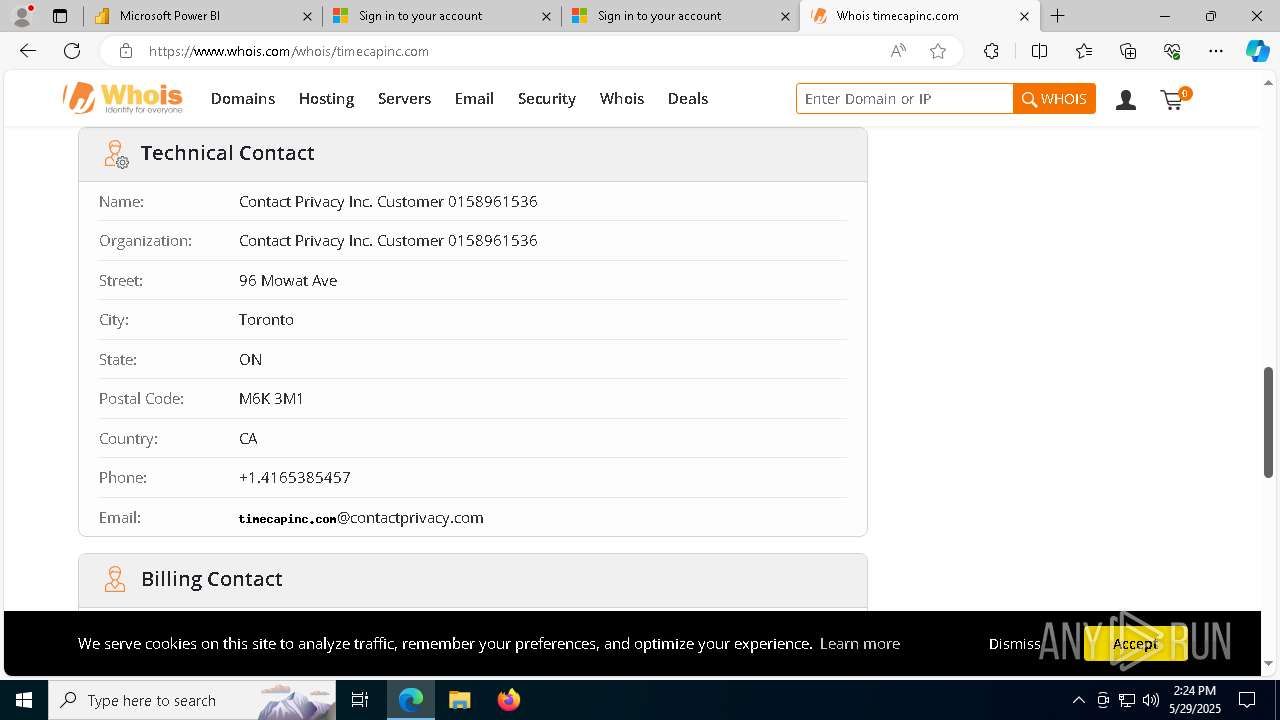Open the tab actions menu icon

tap(60, 16)
